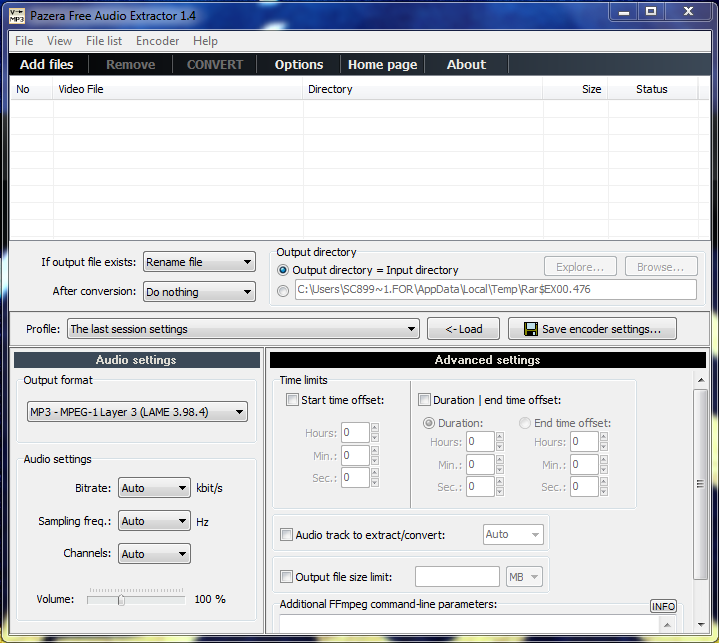The image size is (719, 643).
Task: Click the Video File column header
Action: (178, 89)
